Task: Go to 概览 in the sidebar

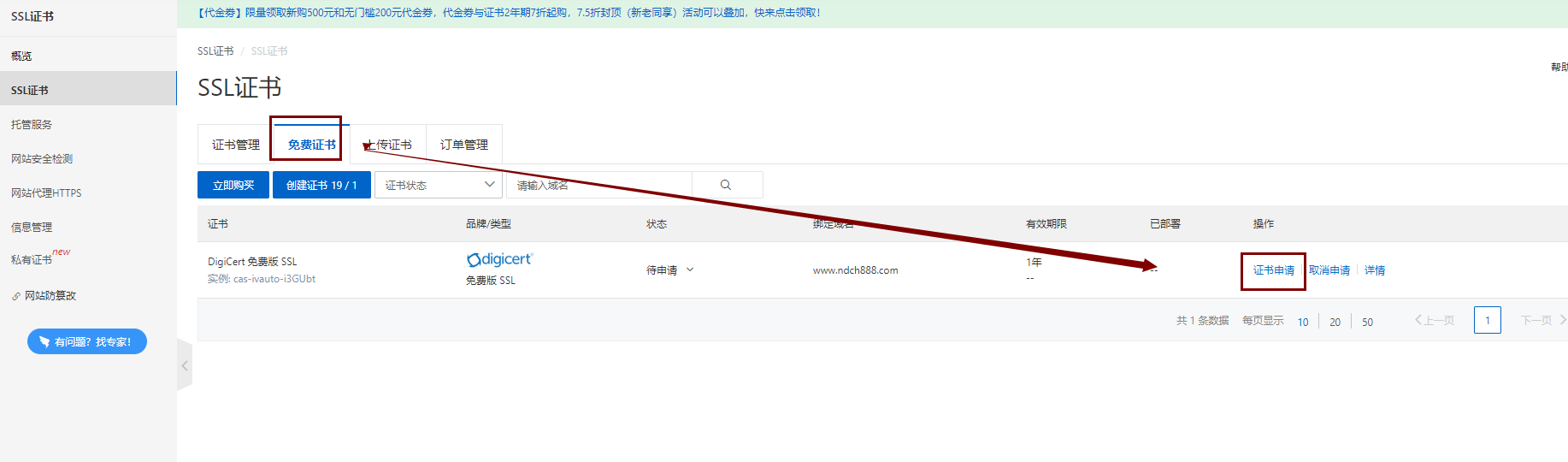Action: (x=21, y=56)
